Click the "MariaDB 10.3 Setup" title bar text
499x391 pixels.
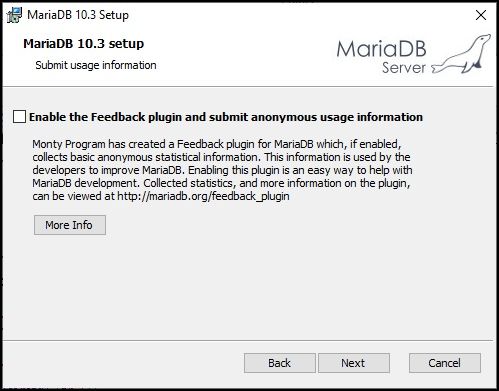78,15
